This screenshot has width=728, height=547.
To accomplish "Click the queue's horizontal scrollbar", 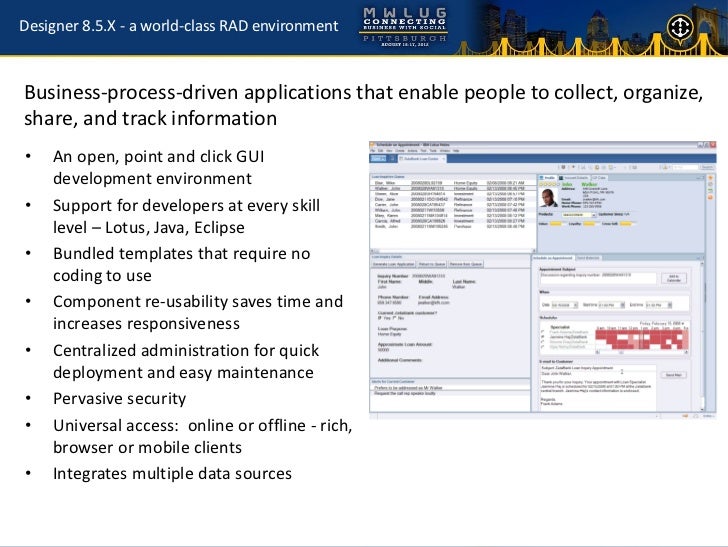I will [x=453, y=251].
